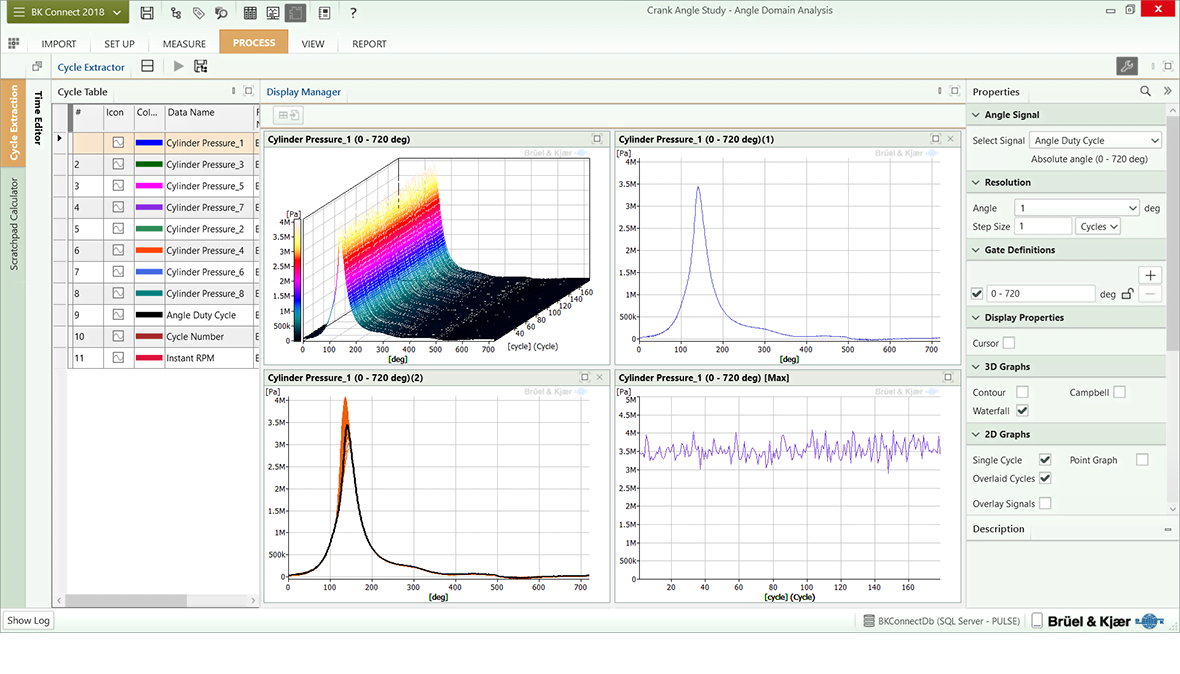Click the orange color swatch for Cylinder Pressure_4
Screen dimensions: 1180x674
(x=149, y=250)
